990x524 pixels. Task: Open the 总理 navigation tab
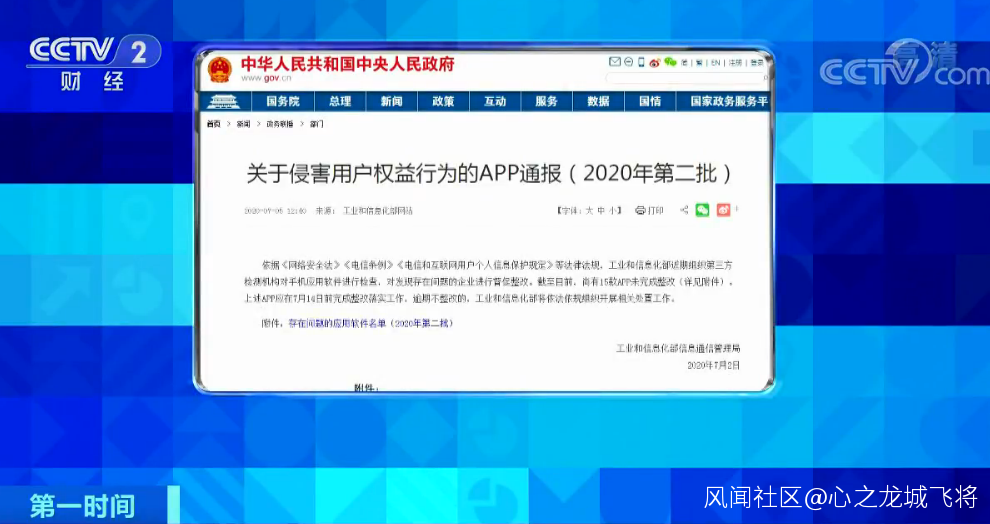340,102
